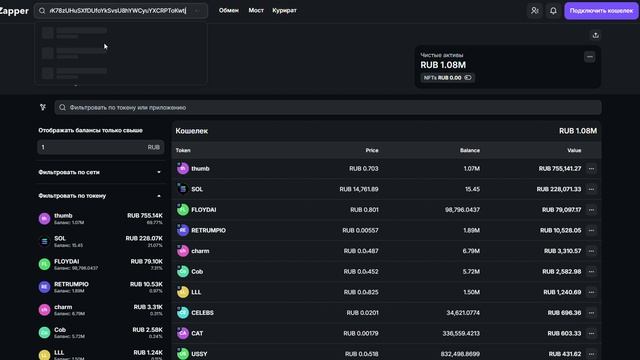
Task: Select charm in token filter list
Action: pyautogui.click(x=100, y=310)
